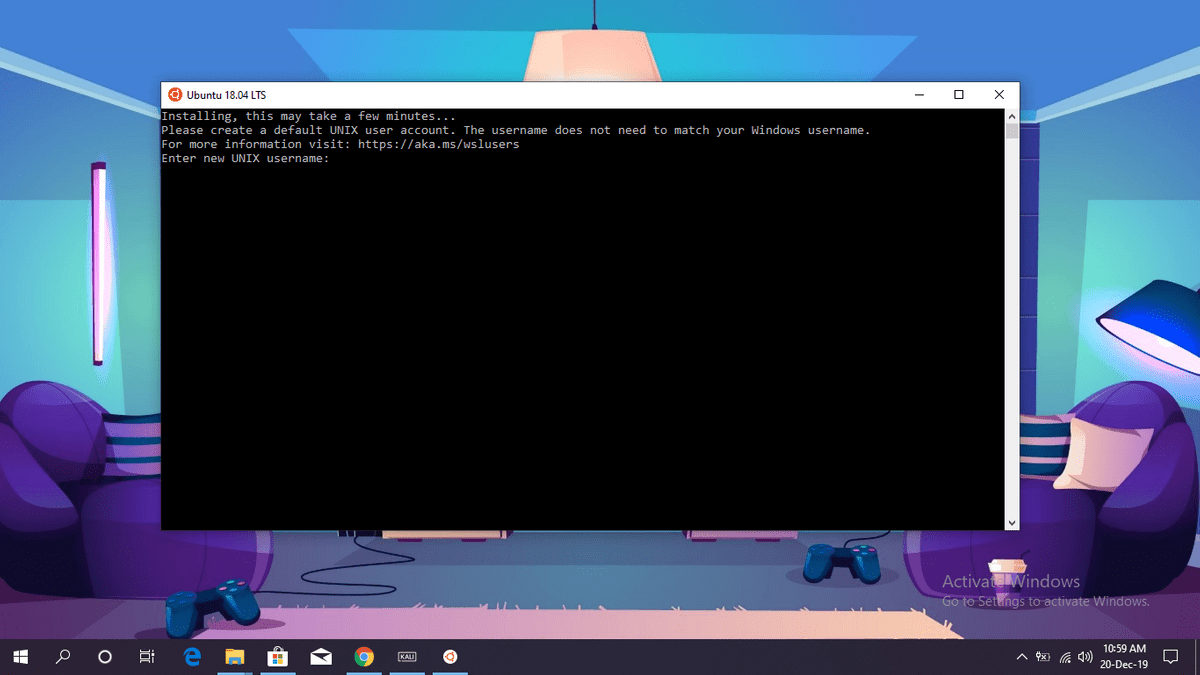The height and width of the screenshot is (675, 1200).
Task: Click the terminal scrollbar up arrow
Action: 1012,116
